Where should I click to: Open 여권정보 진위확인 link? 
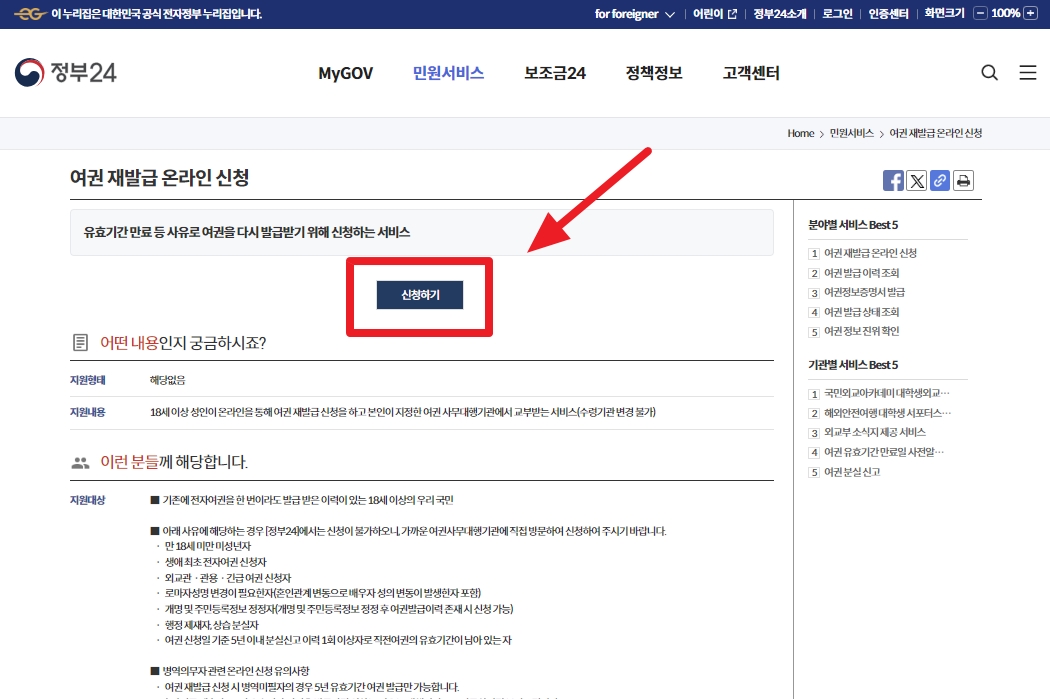(x=861, y=331)
